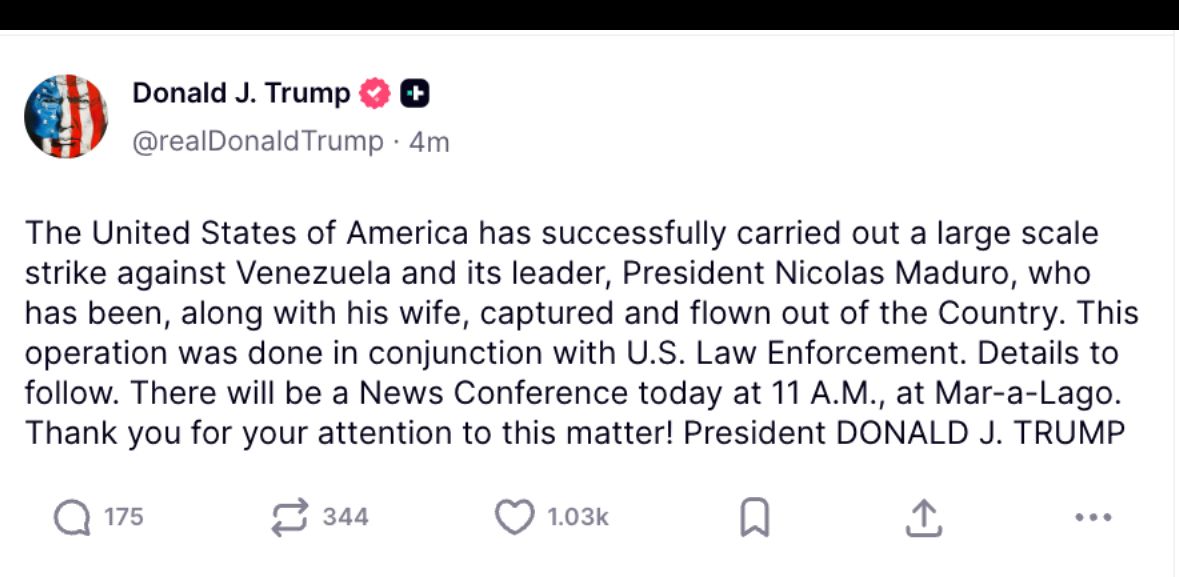Screen dimensions: 1179x577
Task: Click the red verified checkmark badge
Action: (x=375, y=94)
